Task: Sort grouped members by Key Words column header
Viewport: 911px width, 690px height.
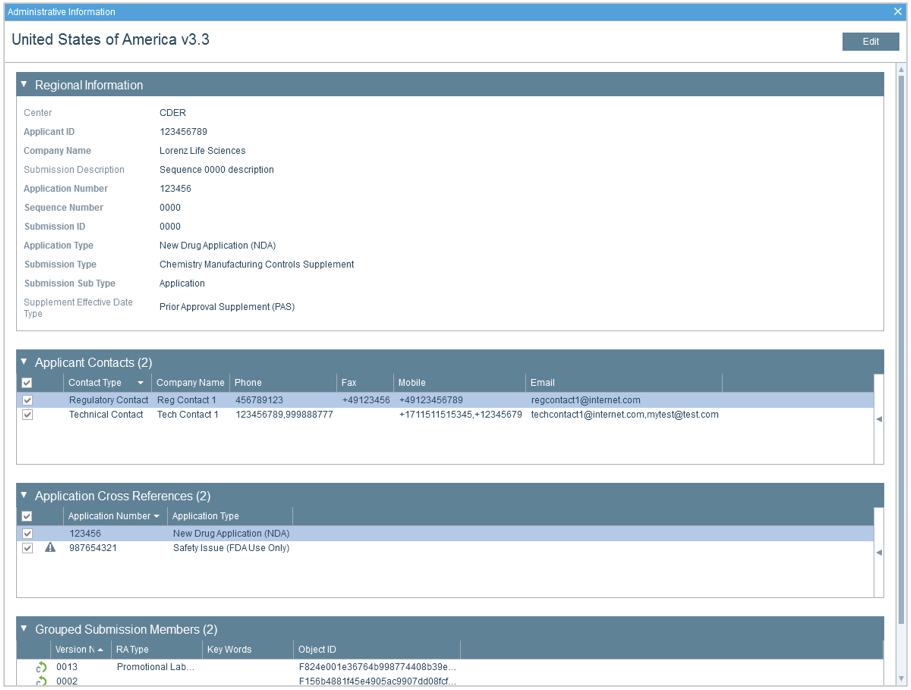Action: pos(248,650)
